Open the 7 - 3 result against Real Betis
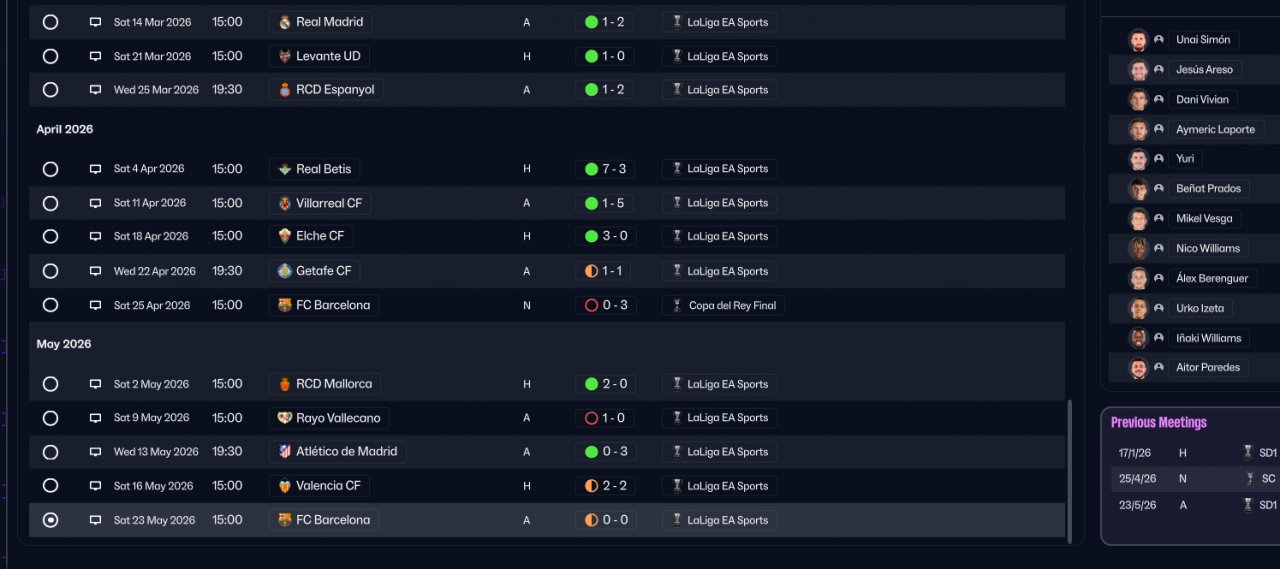The image size is (1280, 569). (605, 169)
